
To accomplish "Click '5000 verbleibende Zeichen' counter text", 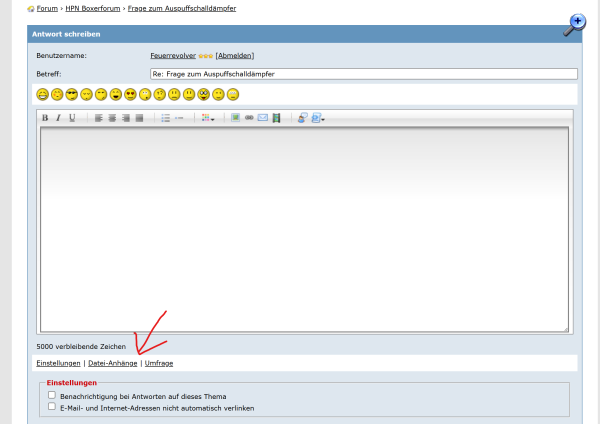I will click(81, 346).
